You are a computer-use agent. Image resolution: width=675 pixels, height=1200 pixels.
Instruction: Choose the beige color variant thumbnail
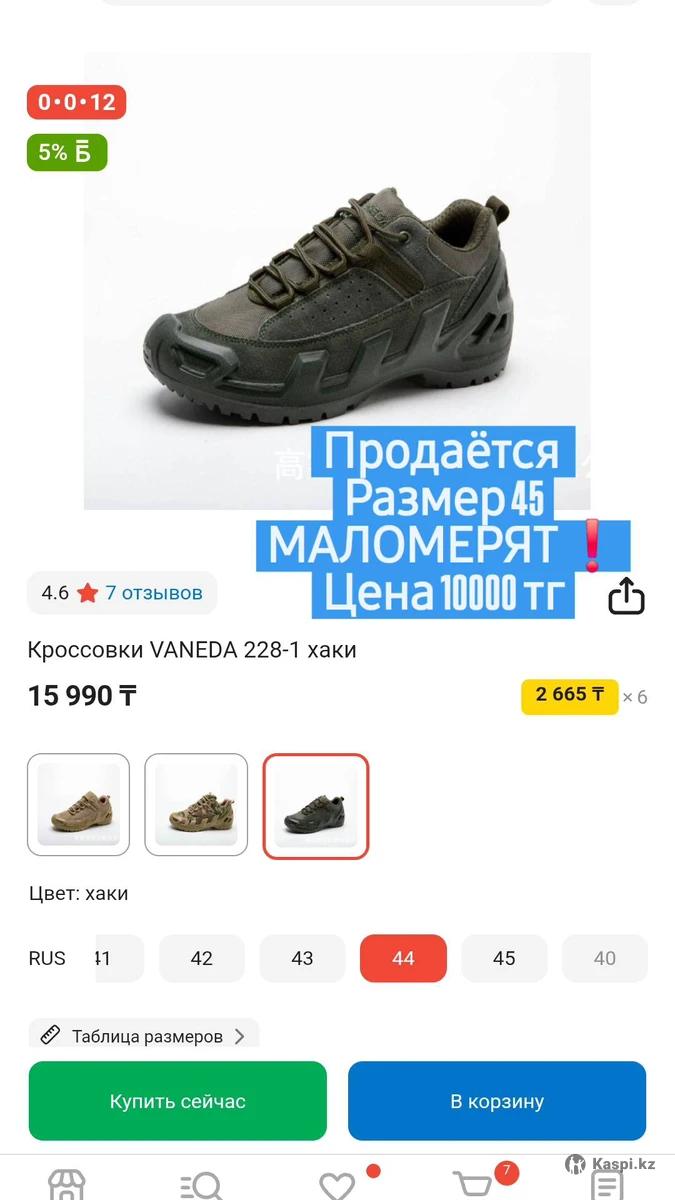pyautogui.click(x=78, y=805)
